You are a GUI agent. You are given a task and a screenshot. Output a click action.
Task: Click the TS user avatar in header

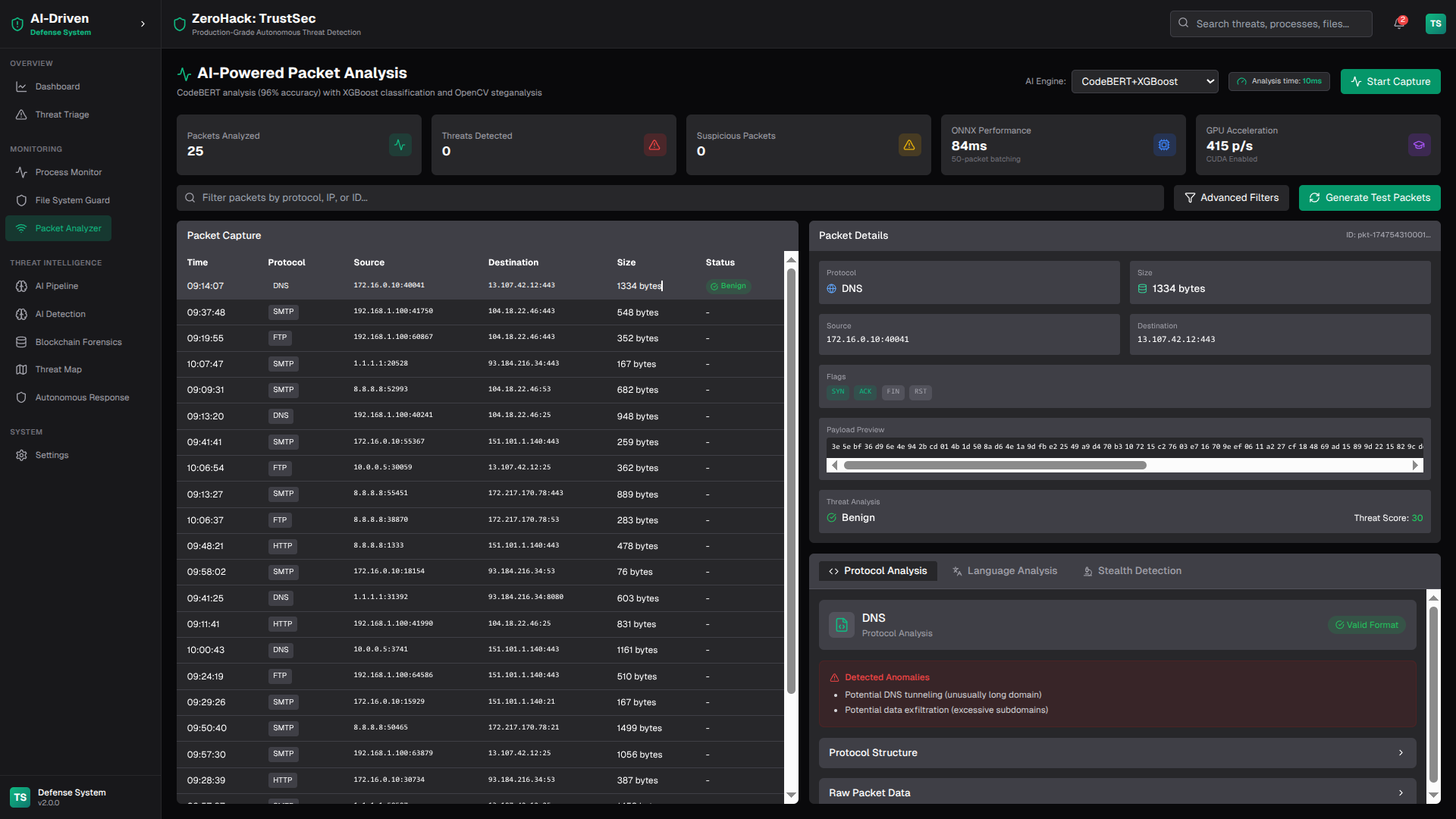pyautogui.click(x=1435, y=24)
